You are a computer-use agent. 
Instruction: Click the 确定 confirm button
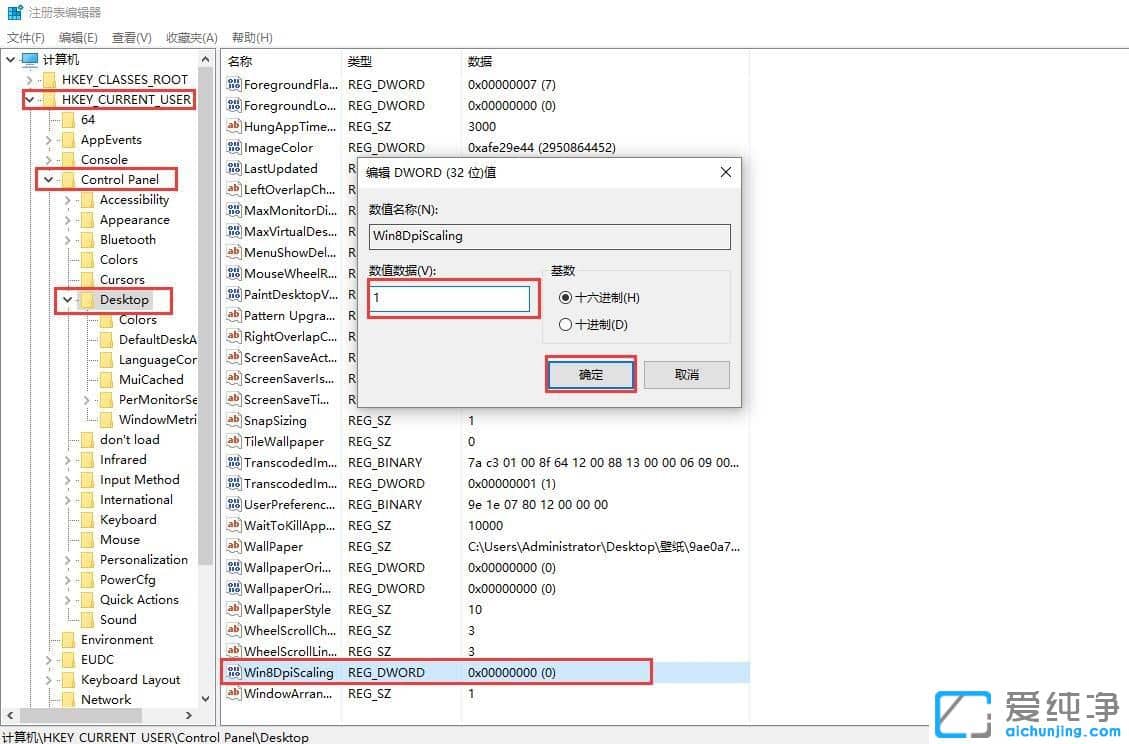pos(590,374)
